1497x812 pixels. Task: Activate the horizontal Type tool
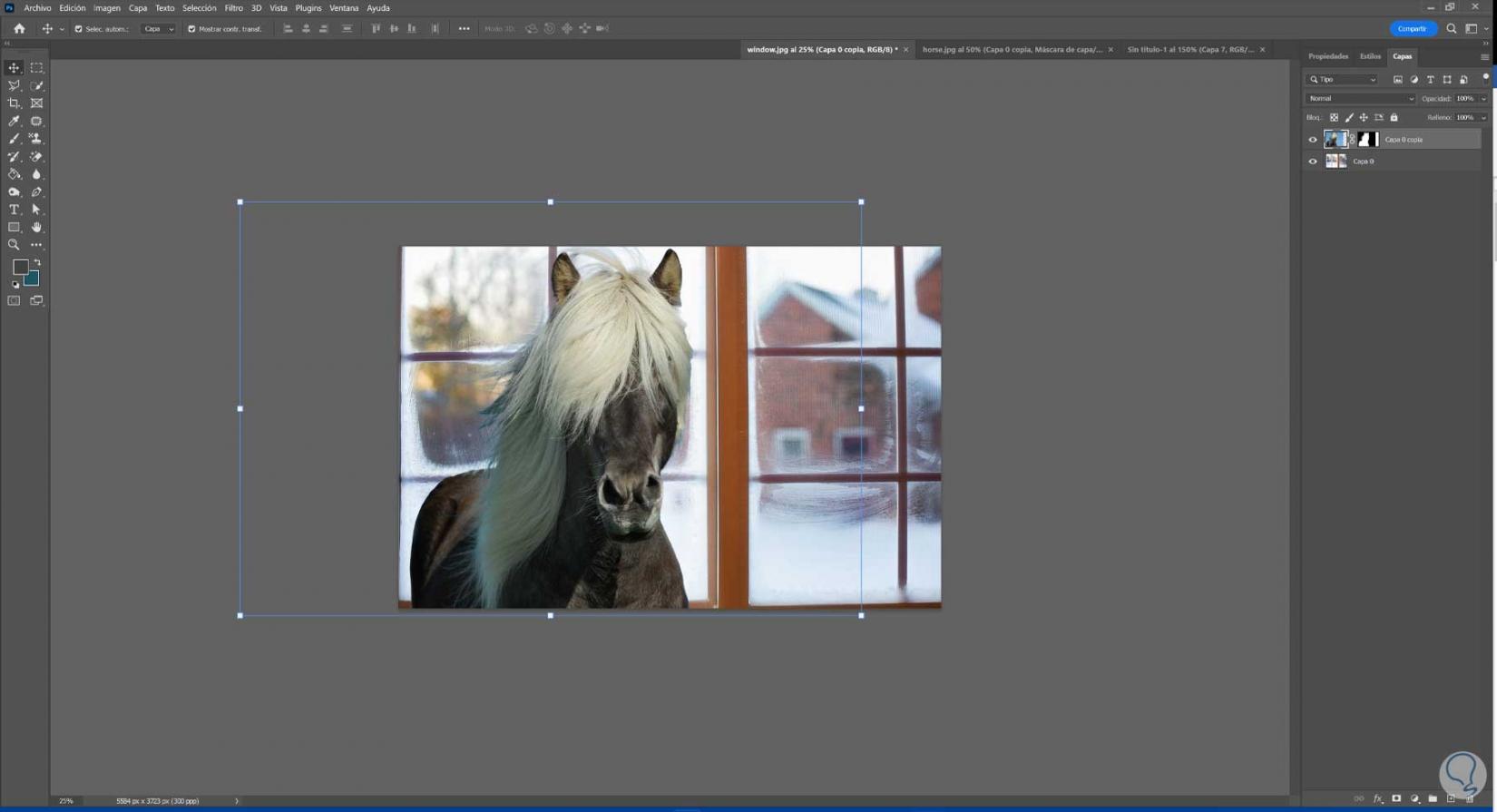(14, 210)
